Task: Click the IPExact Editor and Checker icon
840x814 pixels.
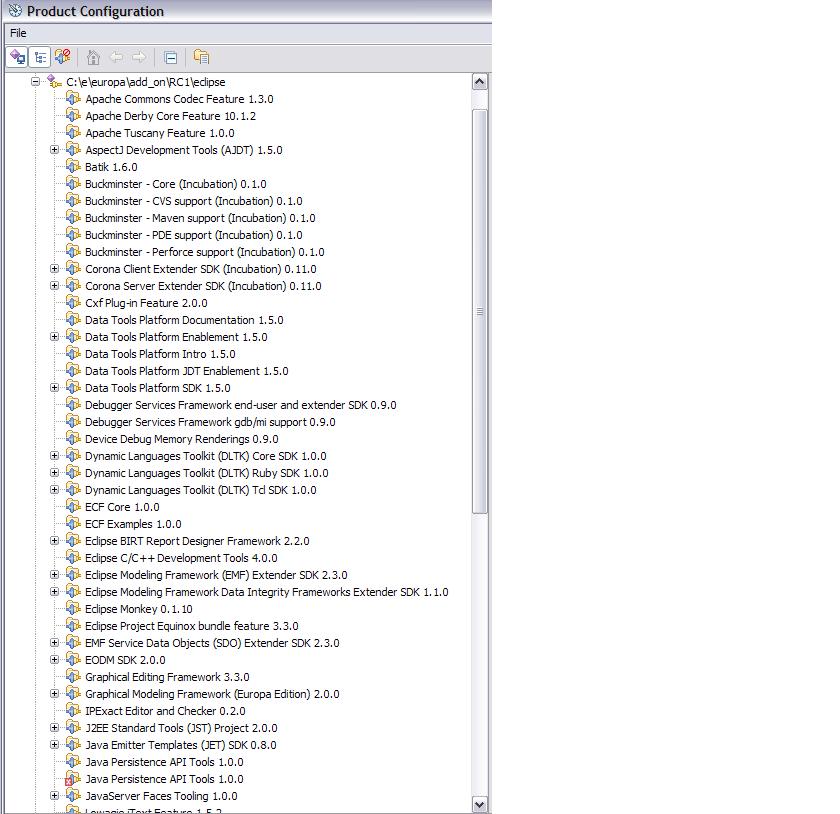Action: 73,711
